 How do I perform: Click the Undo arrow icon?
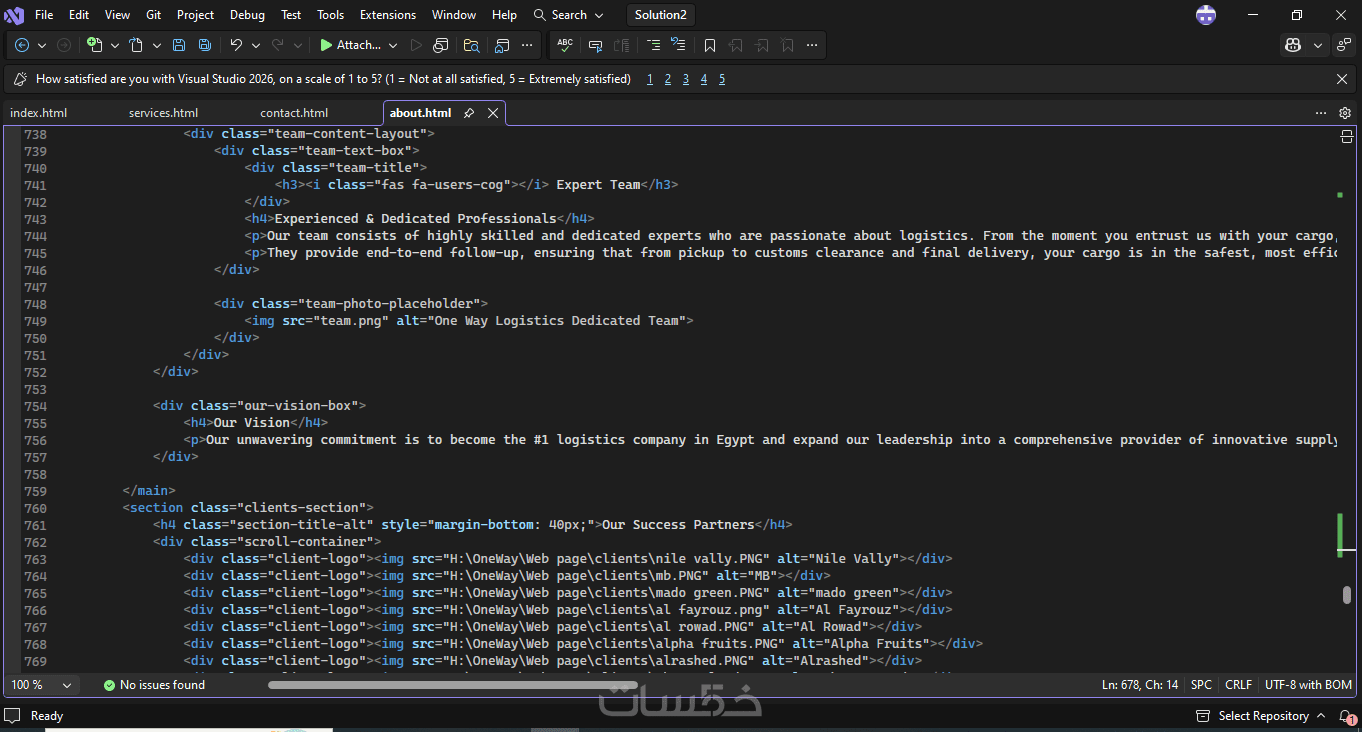click(236, 45)
